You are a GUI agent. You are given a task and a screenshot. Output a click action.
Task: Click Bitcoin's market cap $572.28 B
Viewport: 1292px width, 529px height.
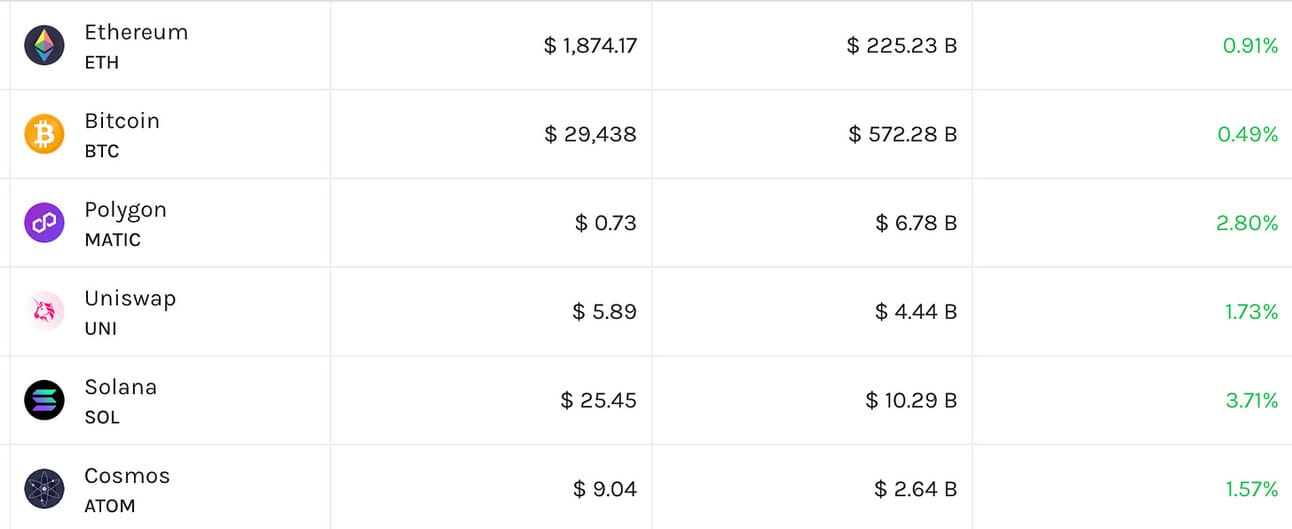(x=902, y=134)
